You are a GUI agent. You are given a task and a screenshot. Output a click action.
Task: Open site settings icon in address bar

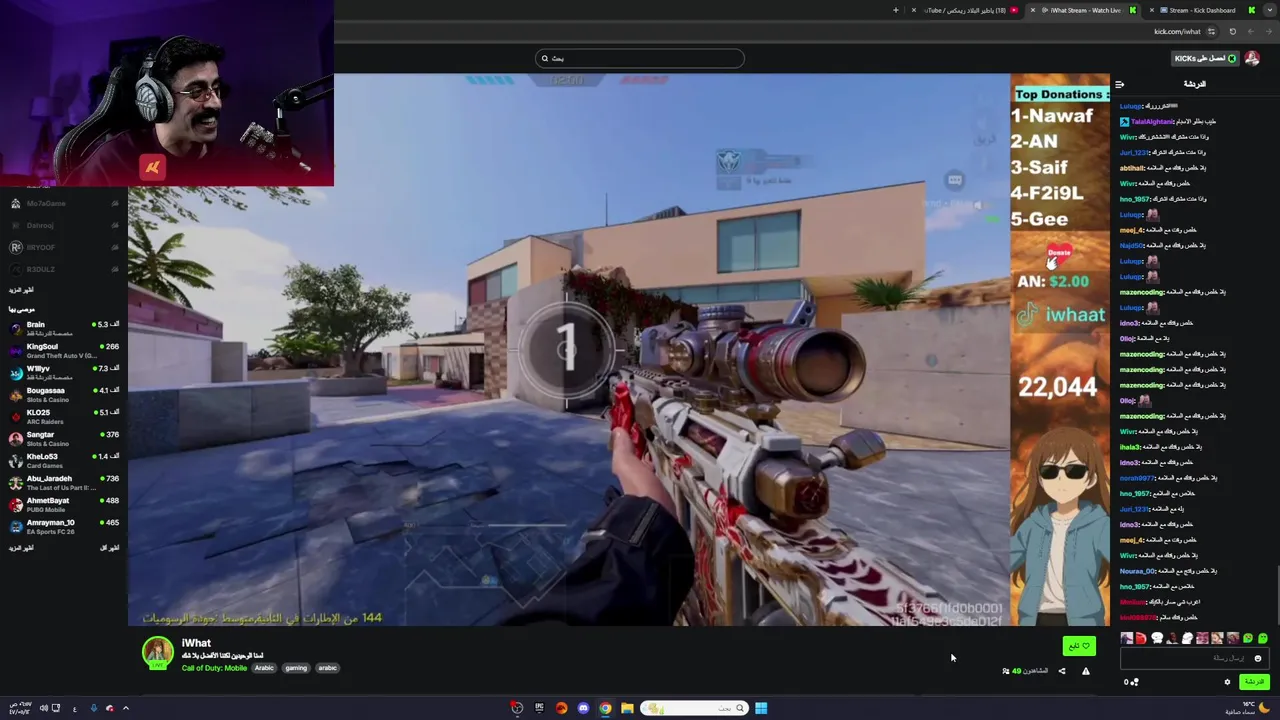point(1211,31)
